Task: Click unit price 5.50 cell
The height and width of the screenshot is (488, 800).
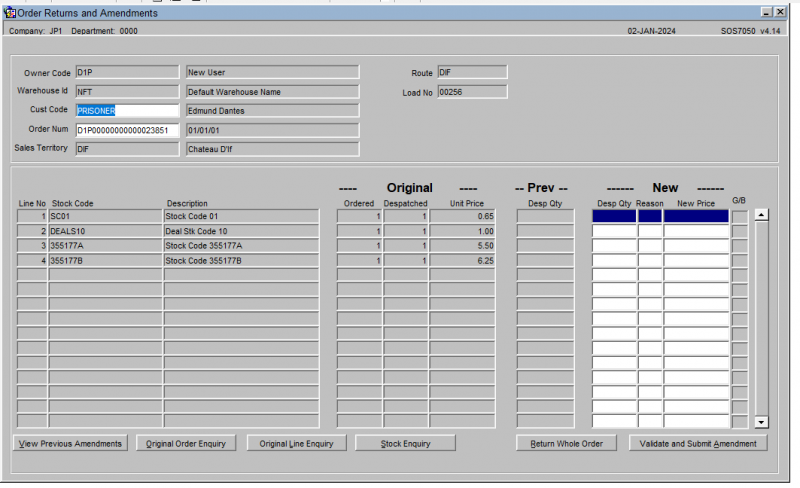Action: [x=462, y=246]
